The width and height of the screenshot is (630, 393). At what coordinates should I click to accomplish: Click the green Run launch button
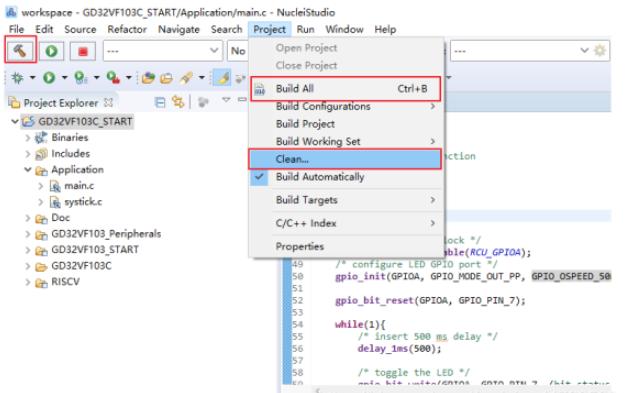pos(51,51)
